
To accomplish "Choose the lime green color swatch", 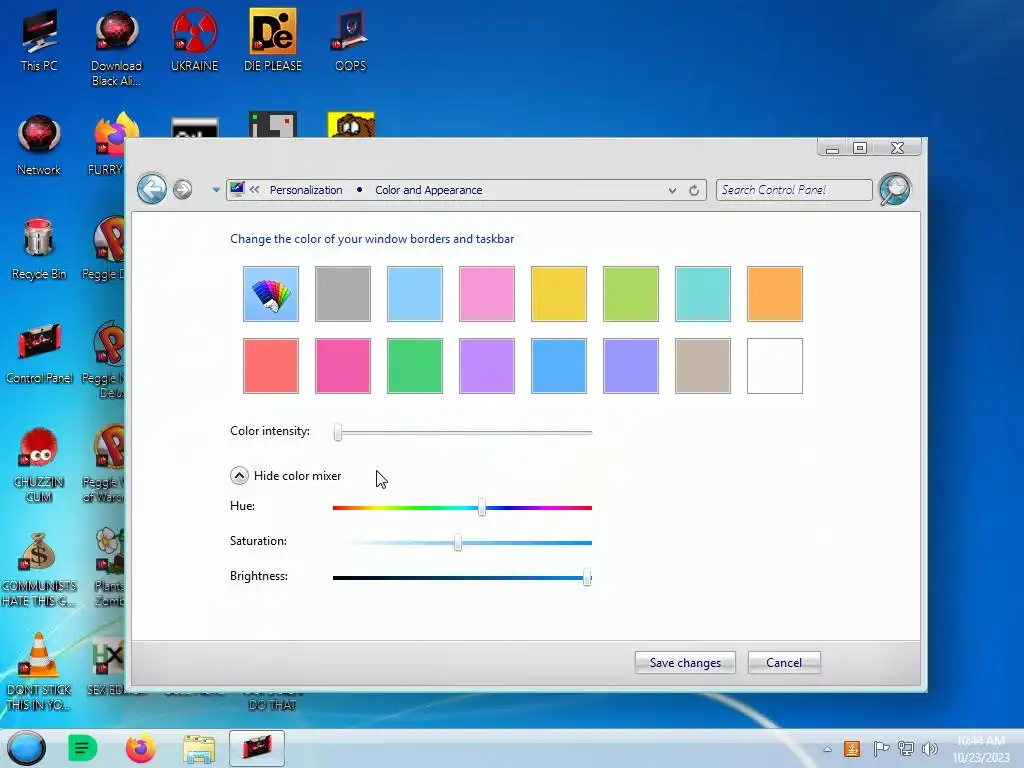I will [x=631, y=294].
